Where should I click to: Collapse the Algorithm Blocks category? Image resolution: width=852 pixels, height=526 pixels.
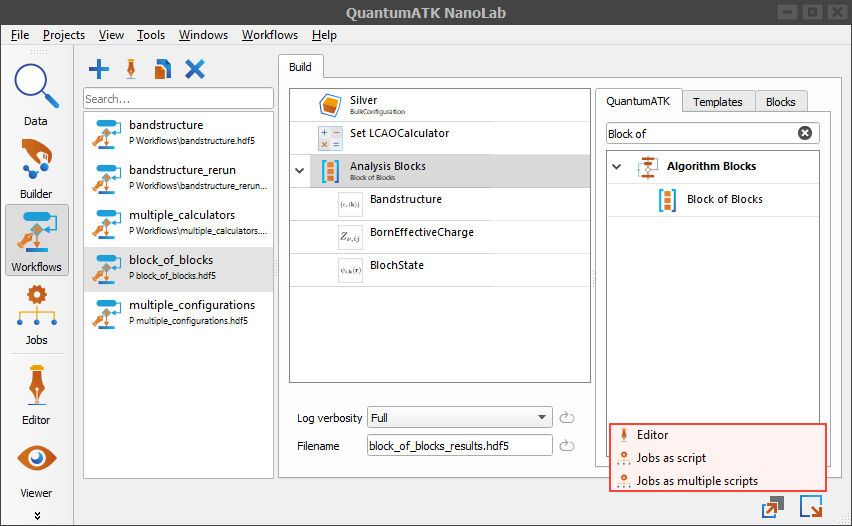point(617,166)
